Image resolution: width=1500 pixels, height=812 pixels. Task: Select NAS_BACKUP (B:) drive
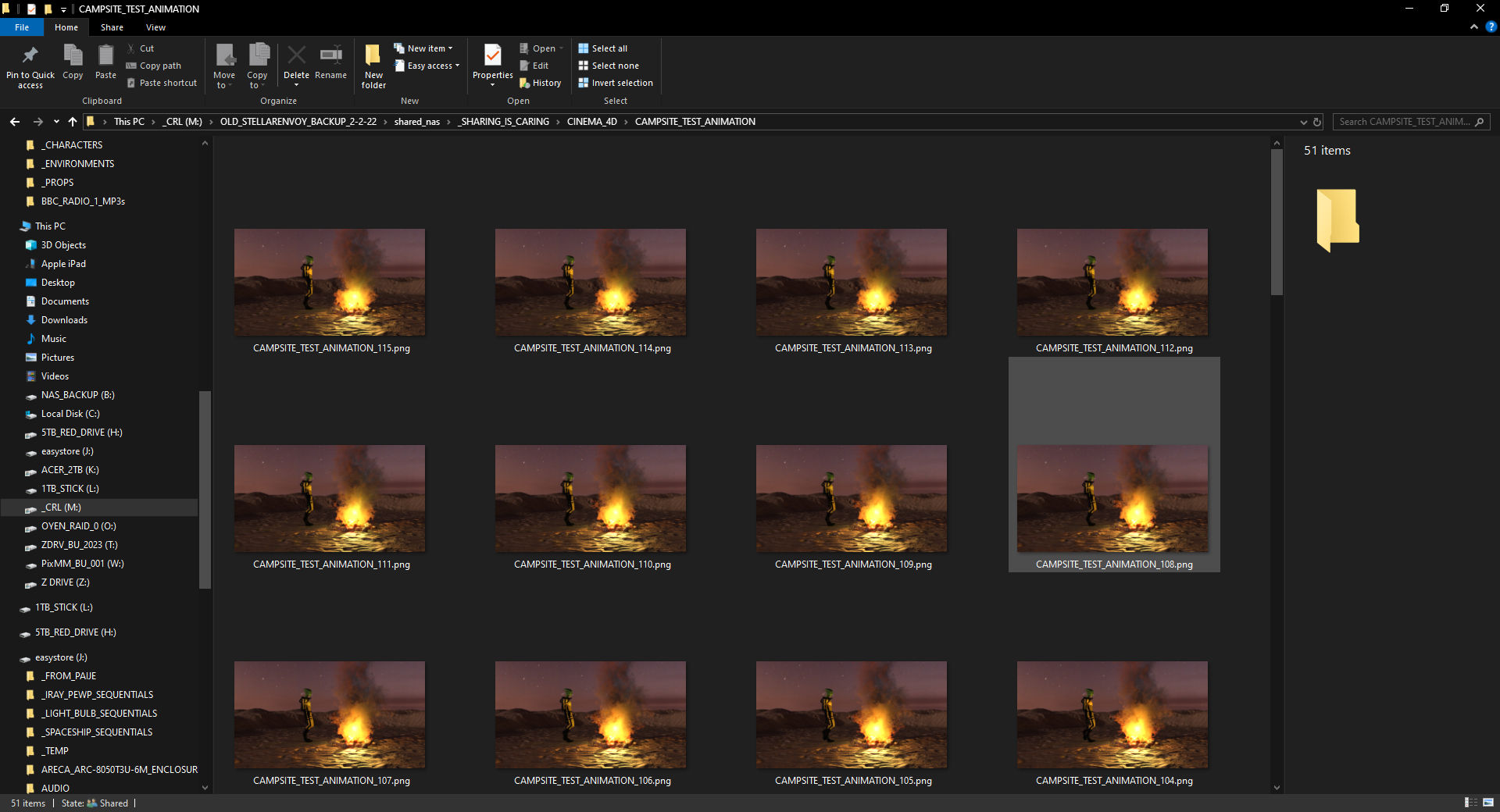77,395
